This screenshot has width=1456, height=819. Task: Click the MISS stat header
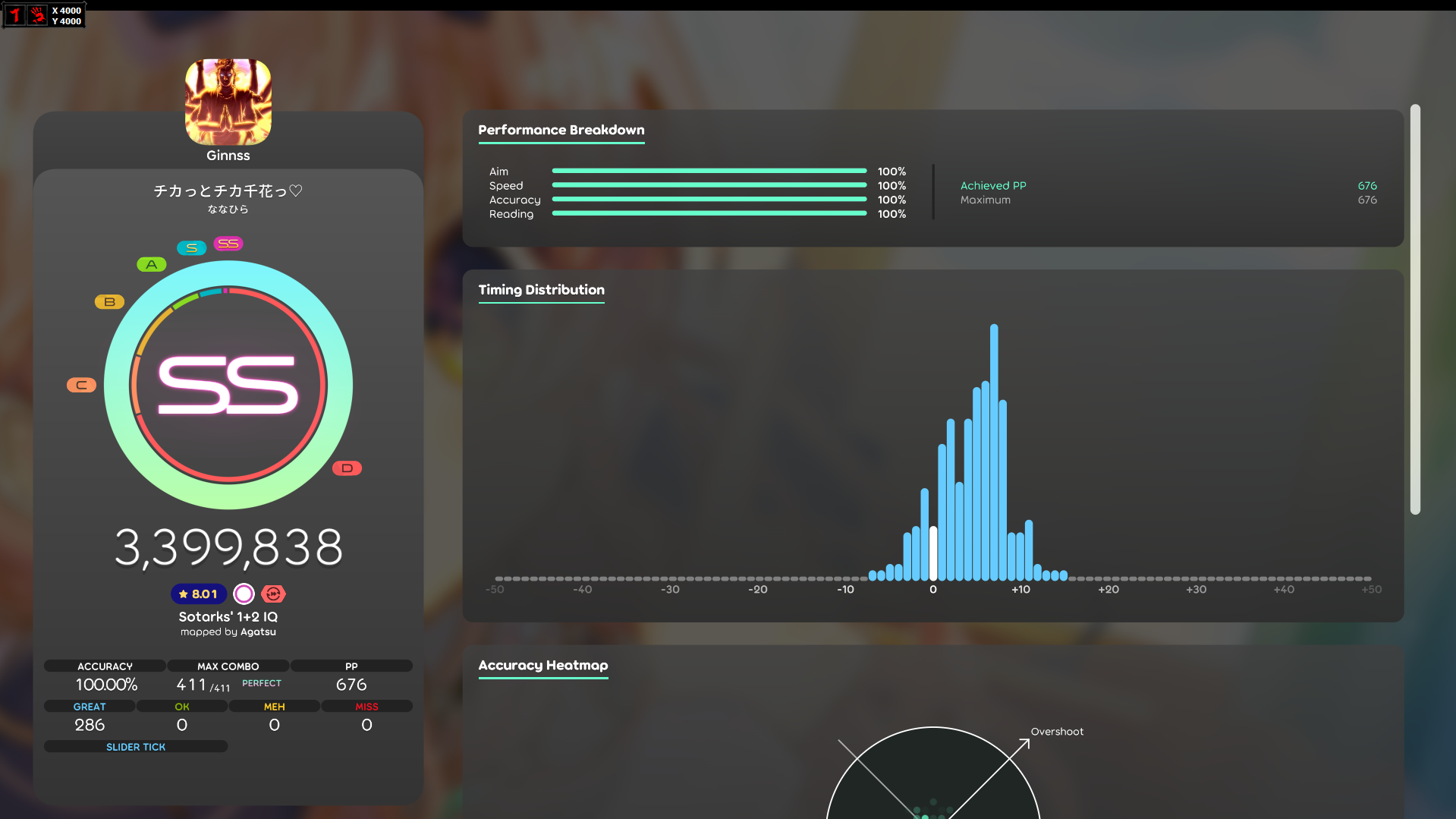[x=367, y=707]
